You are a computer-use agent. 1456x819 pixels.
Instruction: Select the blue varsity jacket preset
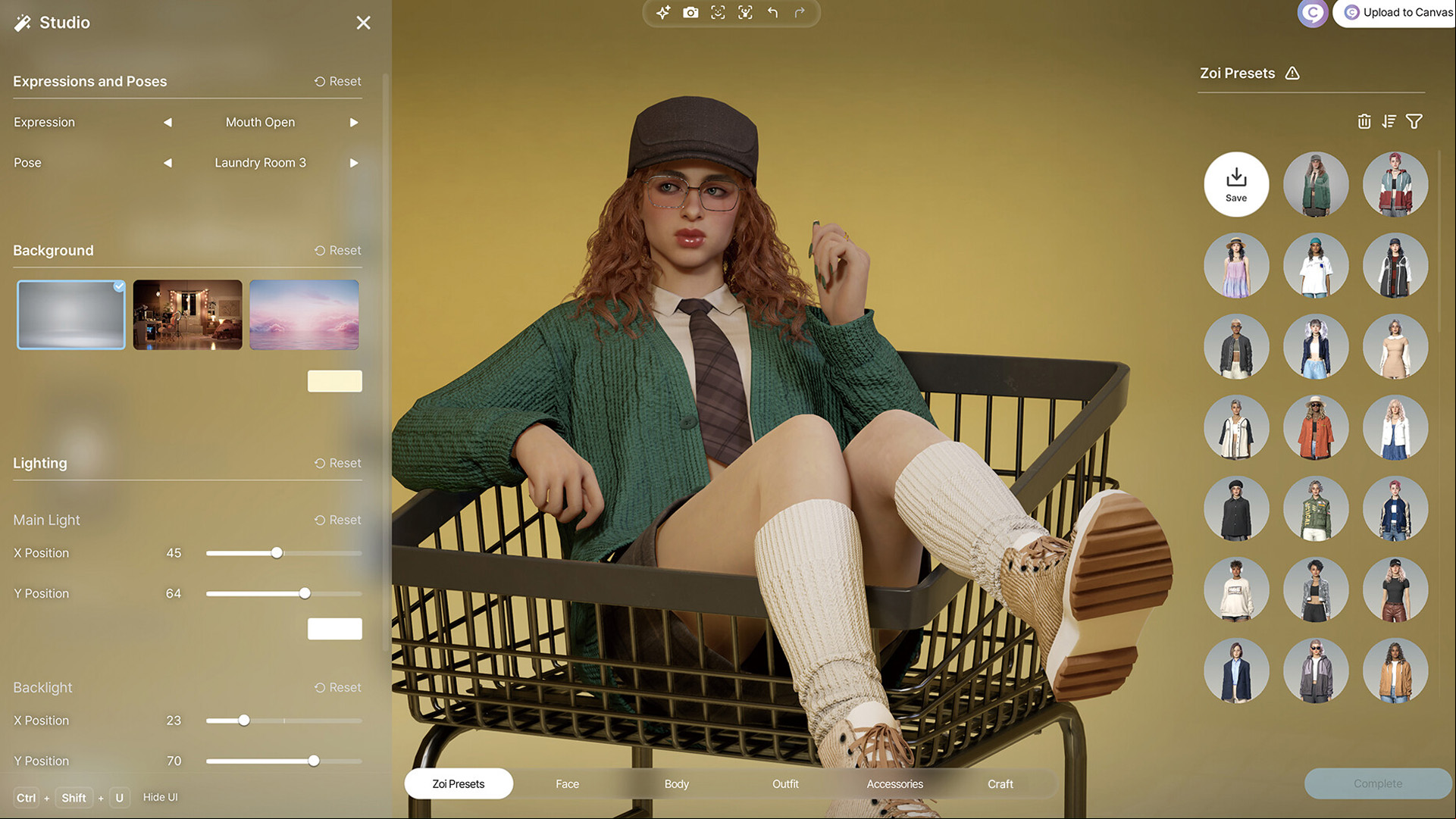(x=1395, y=508)
